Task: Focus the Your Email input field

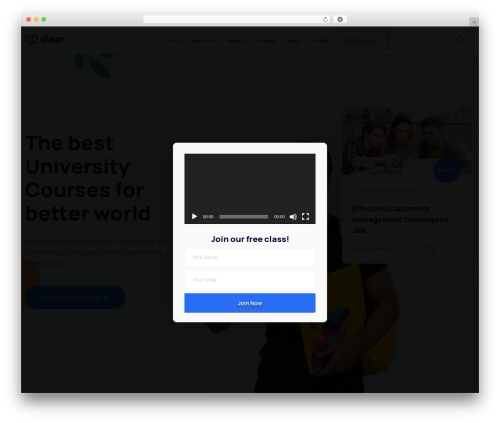Action: 250,280
